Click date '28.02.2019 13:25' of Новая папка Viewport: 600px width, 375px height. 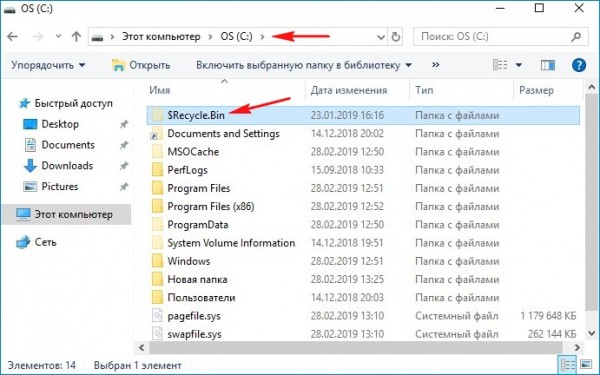[347, 279]
